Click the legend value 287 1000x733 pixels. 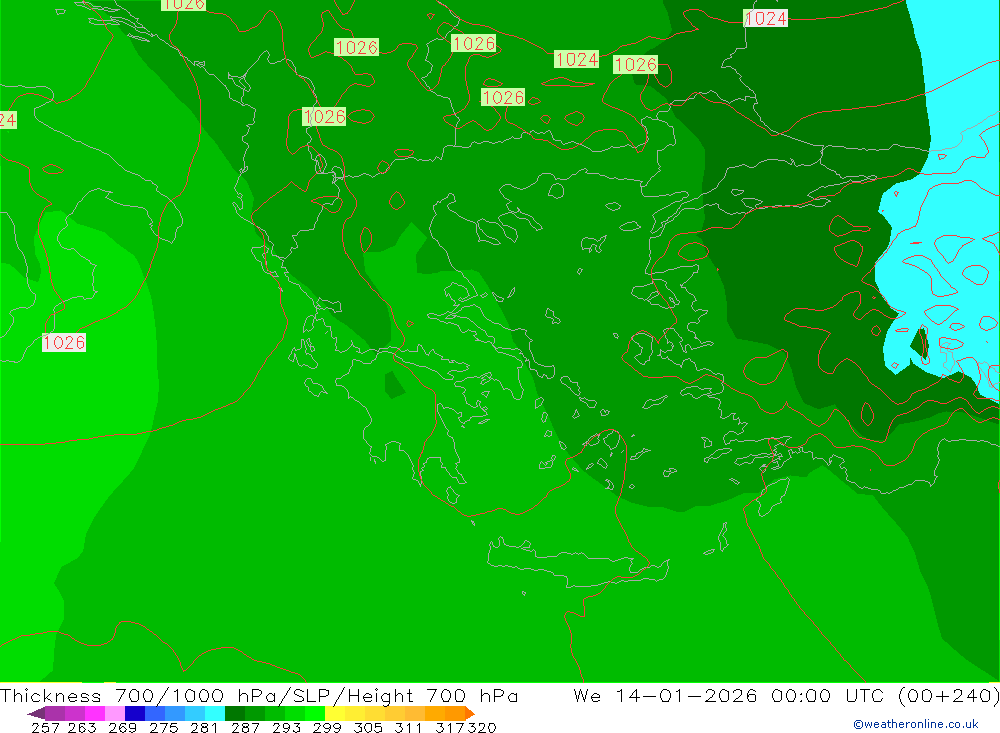(x=245, y=727)
